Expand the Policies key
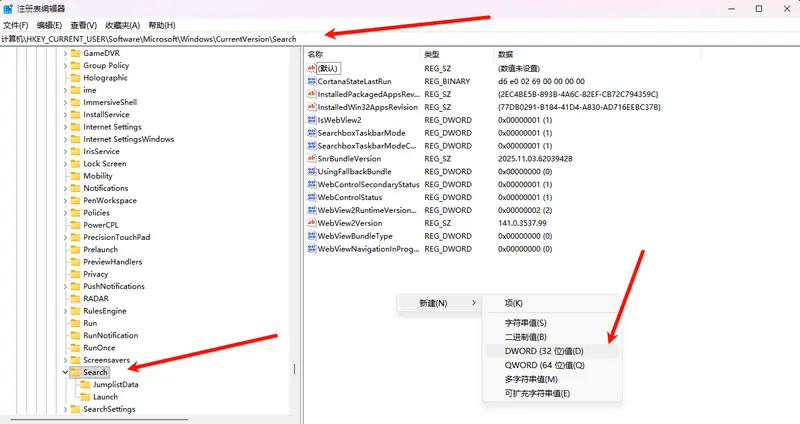 [65, 213]
